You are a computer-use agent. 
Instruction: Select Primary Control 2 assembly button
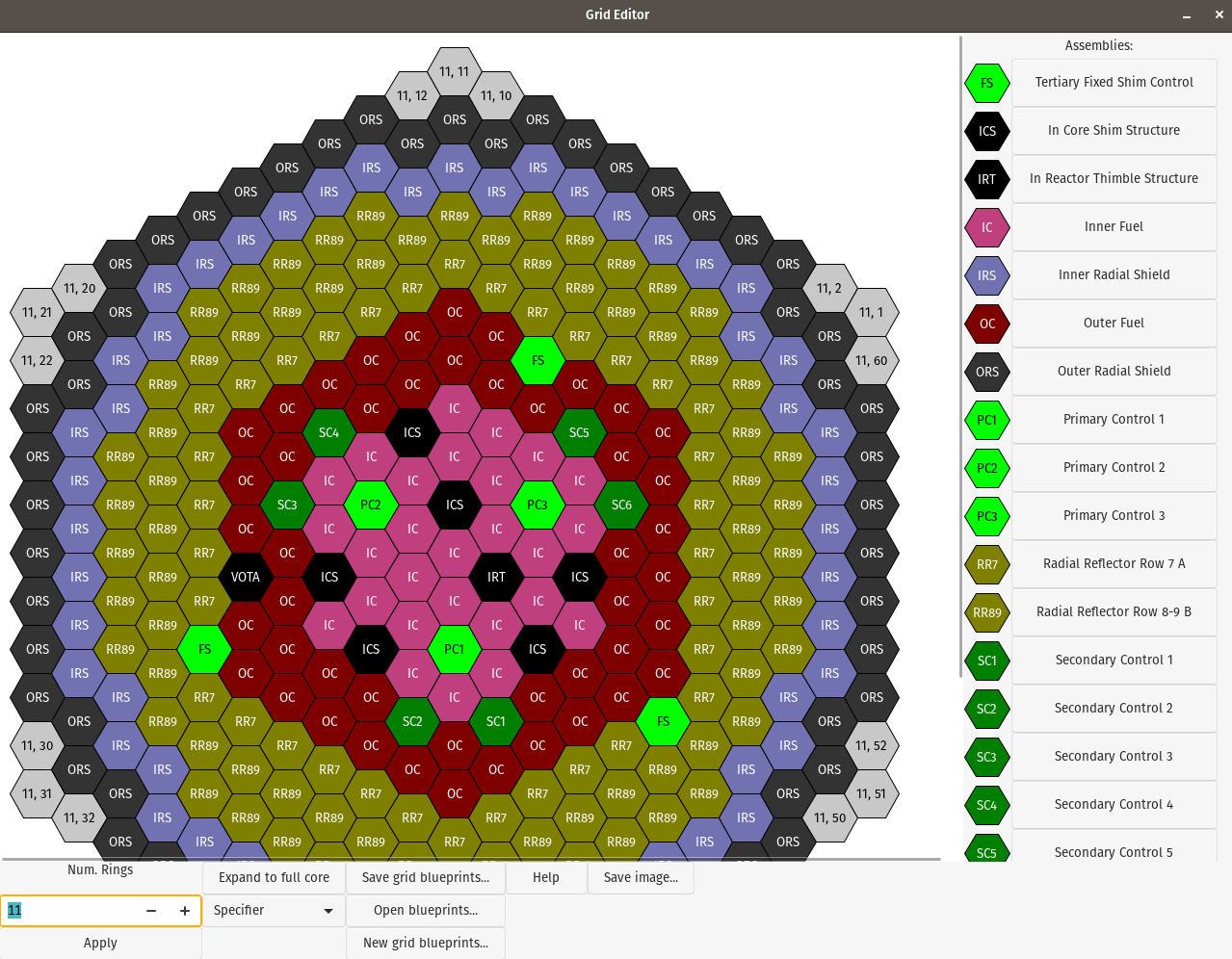pos(1114,467)
